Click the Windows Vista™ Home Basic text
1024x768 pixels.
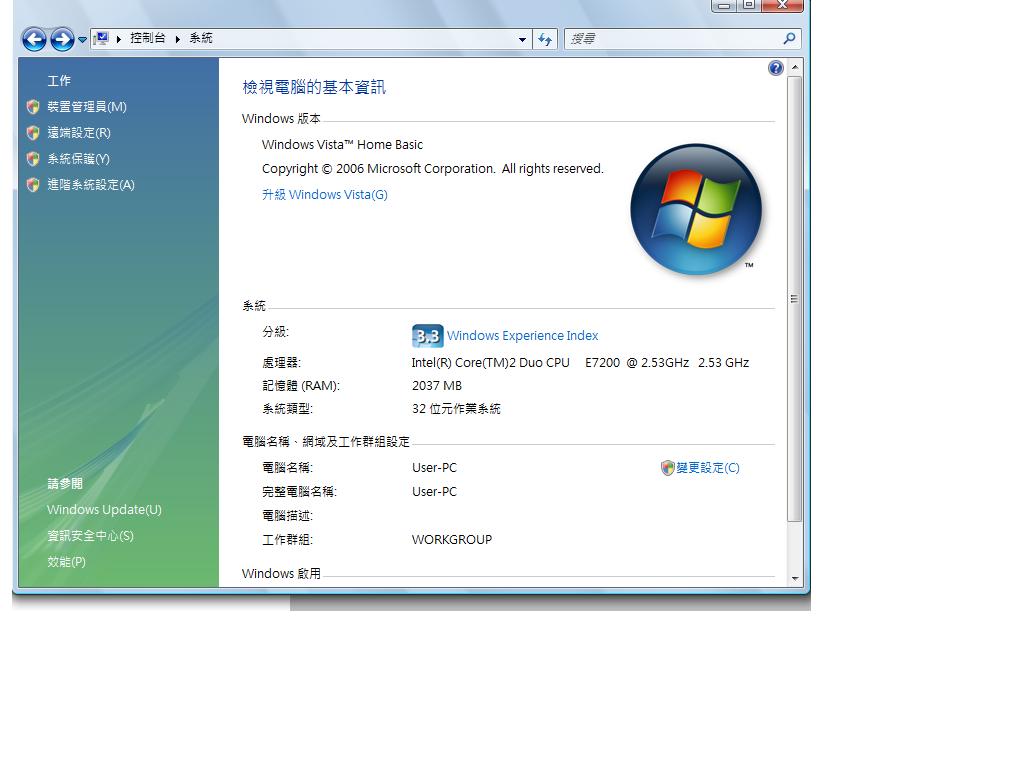[342, 144]
